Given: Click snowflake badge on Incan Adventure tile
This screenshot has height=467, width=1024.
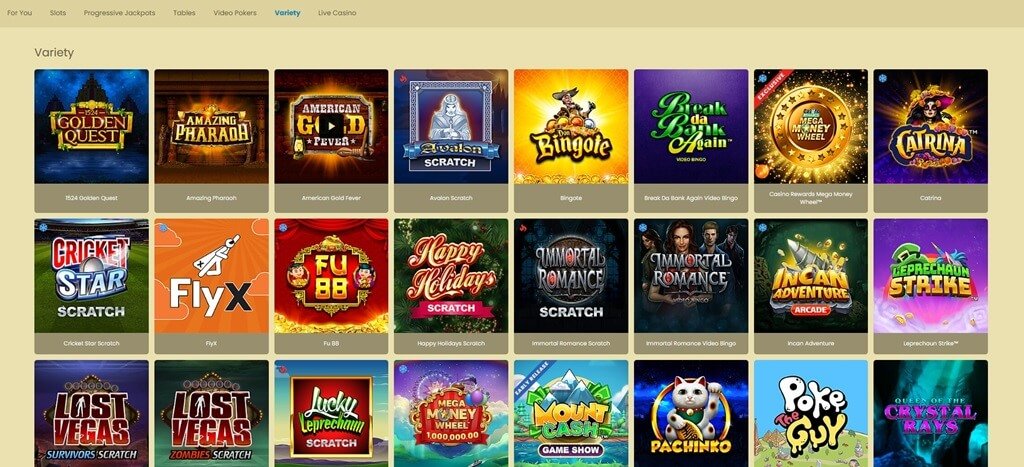Looking at the screenshot, I should click(x=763, y=228).
